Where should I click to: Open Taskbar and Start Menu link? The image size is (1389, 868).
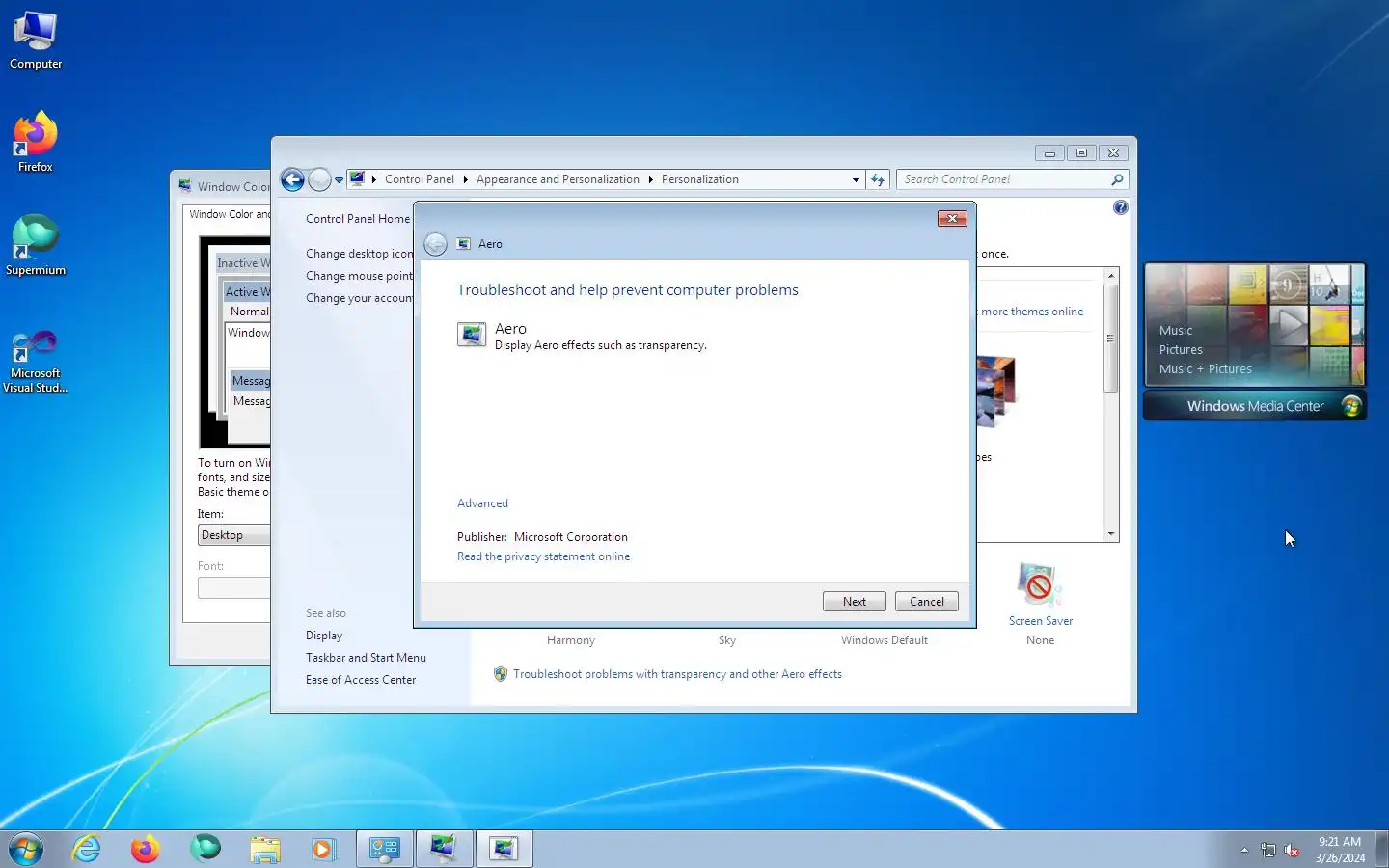point(366,658)
